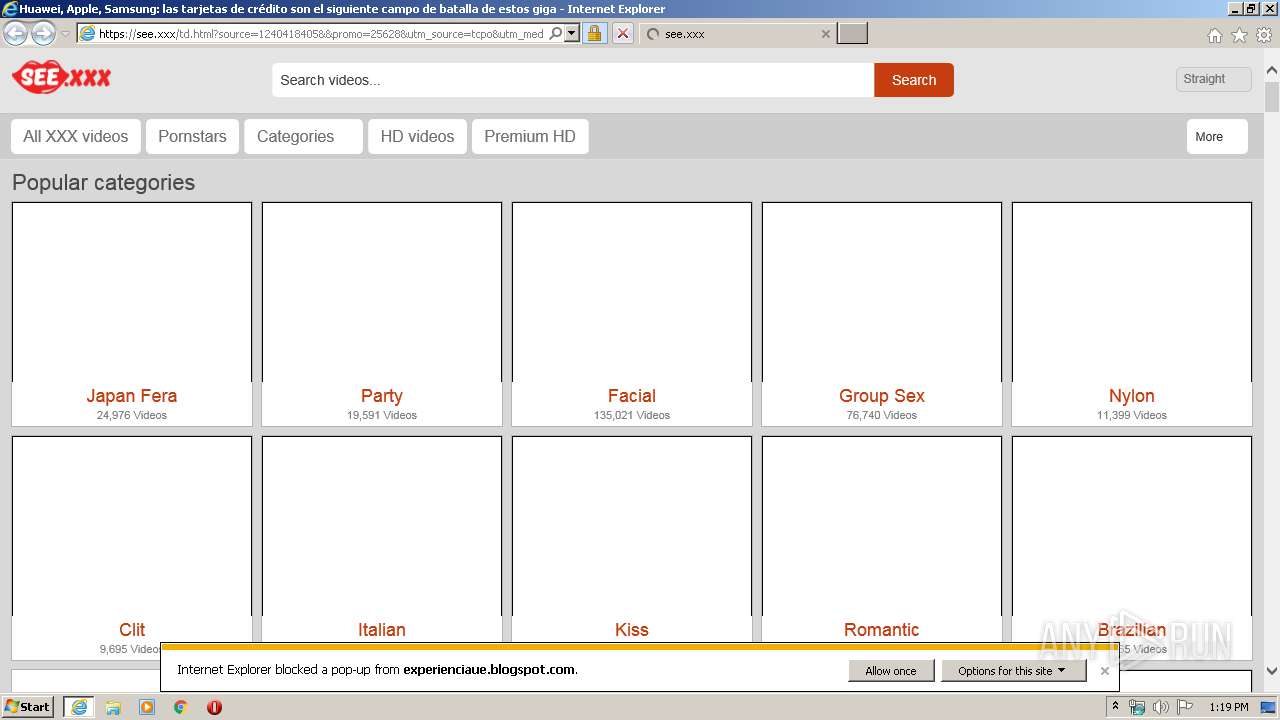Click the orange Search button
The height and width of the screenshot is (720, 1280).
tap(914, 80)
